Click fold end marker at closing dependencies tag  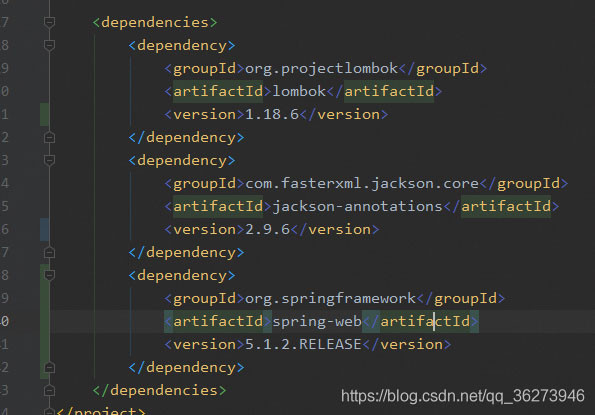49,390
